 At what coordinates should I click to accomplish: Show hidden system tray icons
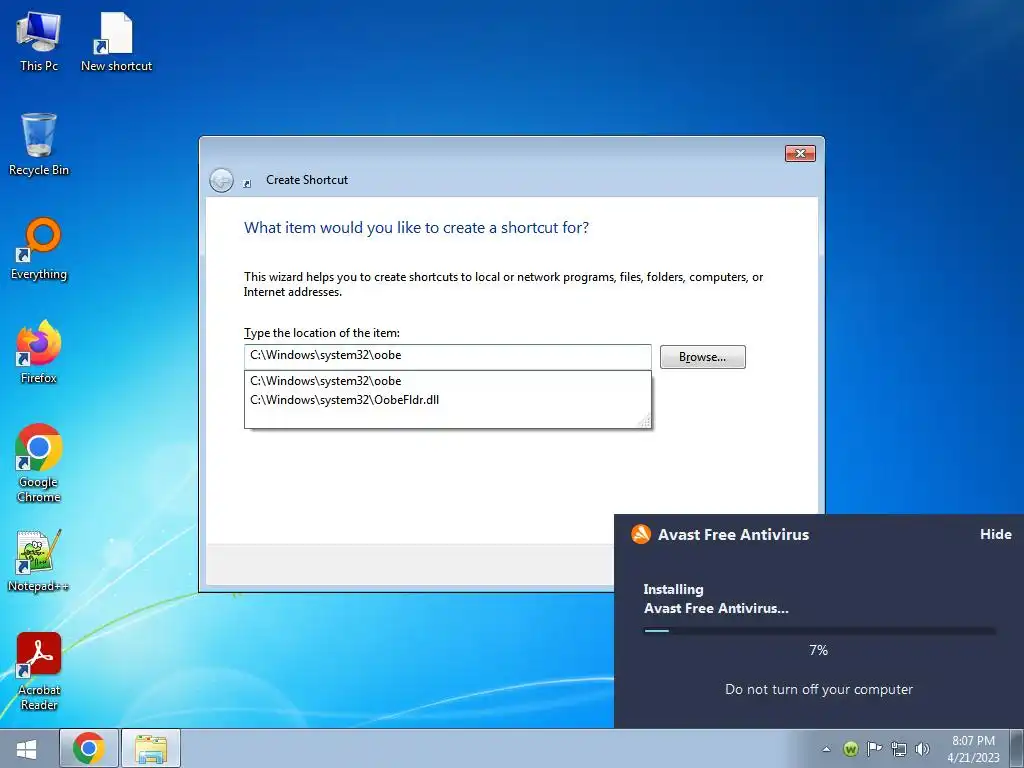pyautogui.click(x=826, y=749)
